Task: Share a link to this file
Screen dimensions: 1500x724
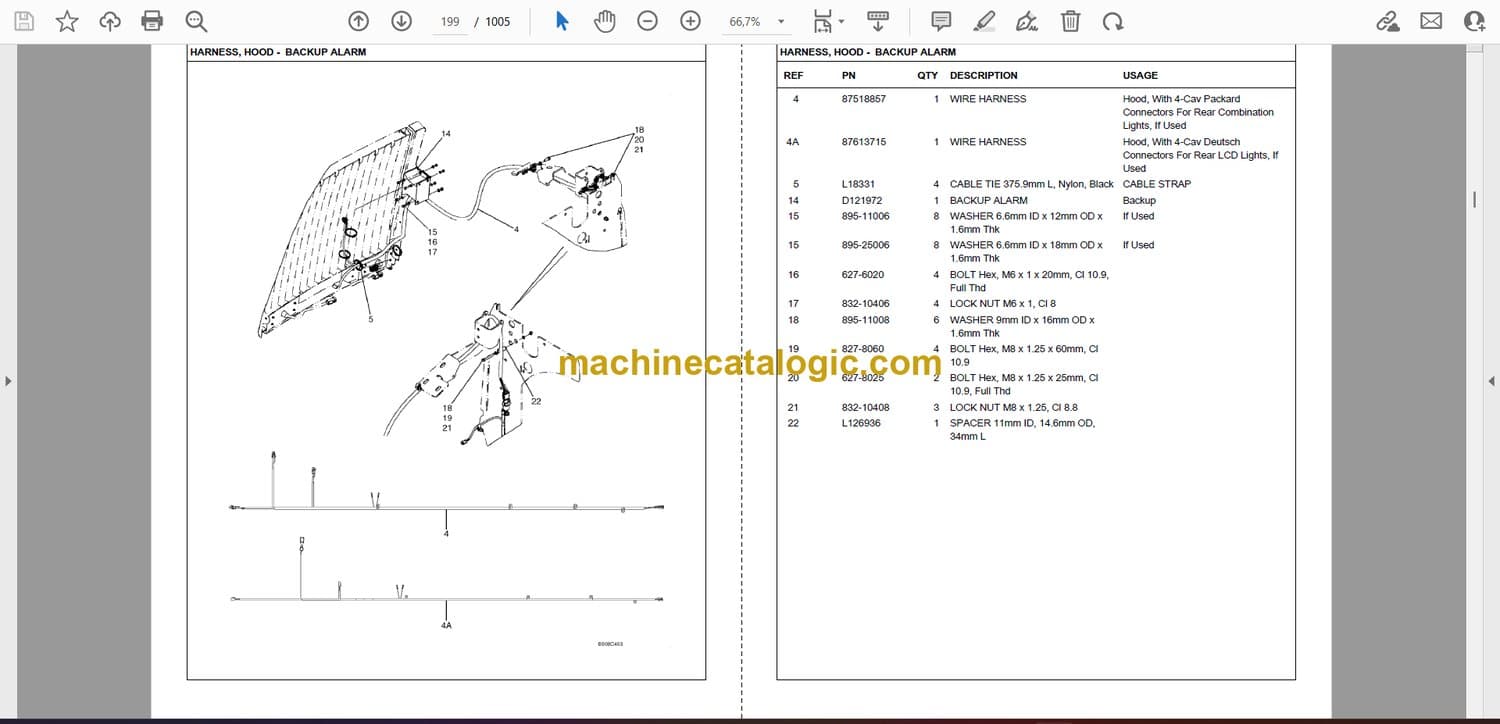Action: (x=1388, y=21)
